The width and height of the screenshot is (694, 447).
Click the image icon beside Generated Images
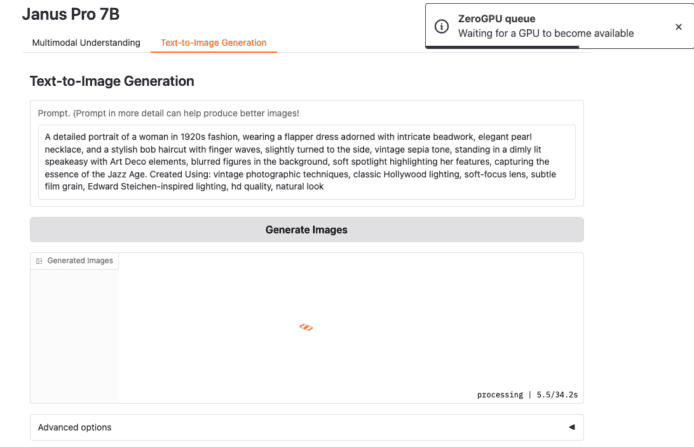pos(39,261)
